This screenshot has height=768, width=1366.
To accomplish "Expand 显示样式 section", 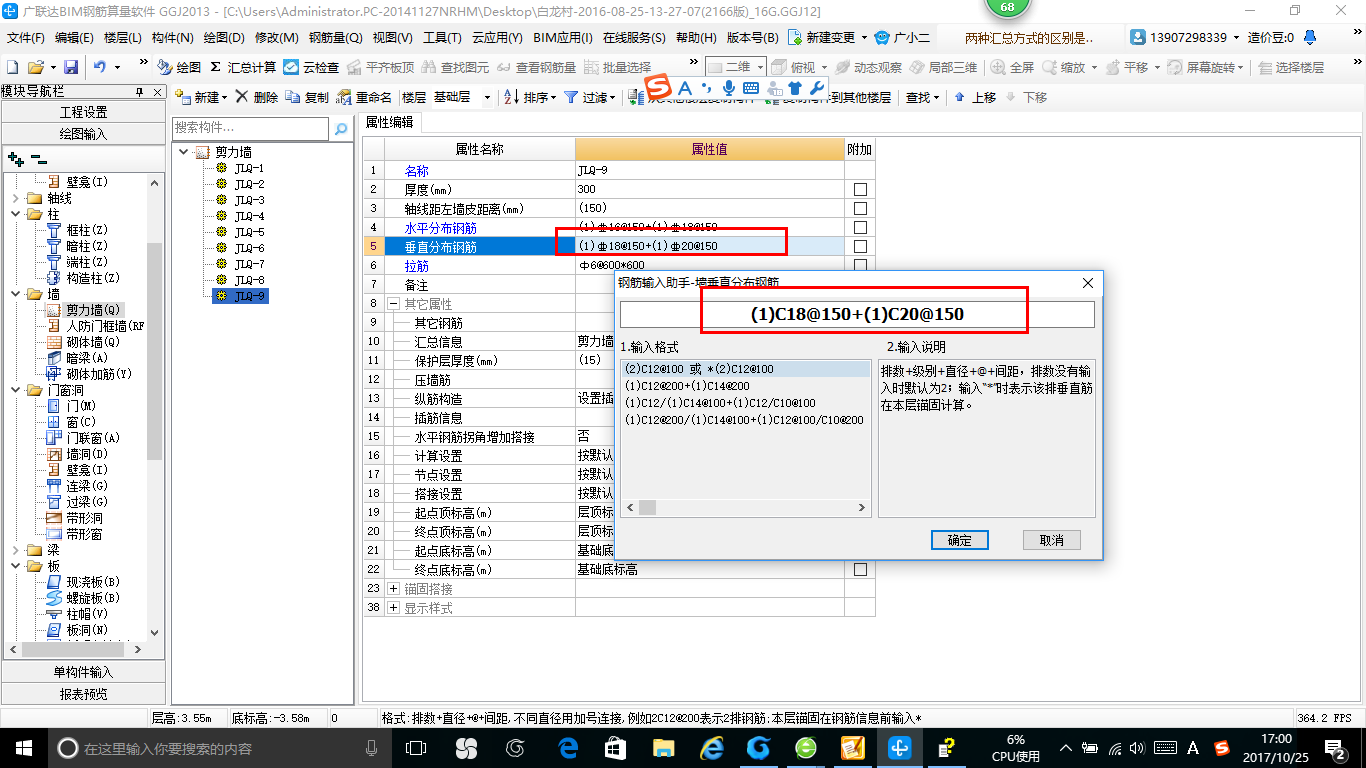I will [393, 608].
